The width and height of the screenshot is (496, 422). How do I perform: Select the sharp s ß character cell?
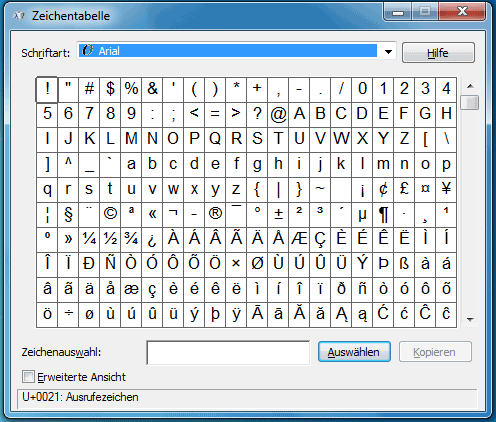[404, 265]
